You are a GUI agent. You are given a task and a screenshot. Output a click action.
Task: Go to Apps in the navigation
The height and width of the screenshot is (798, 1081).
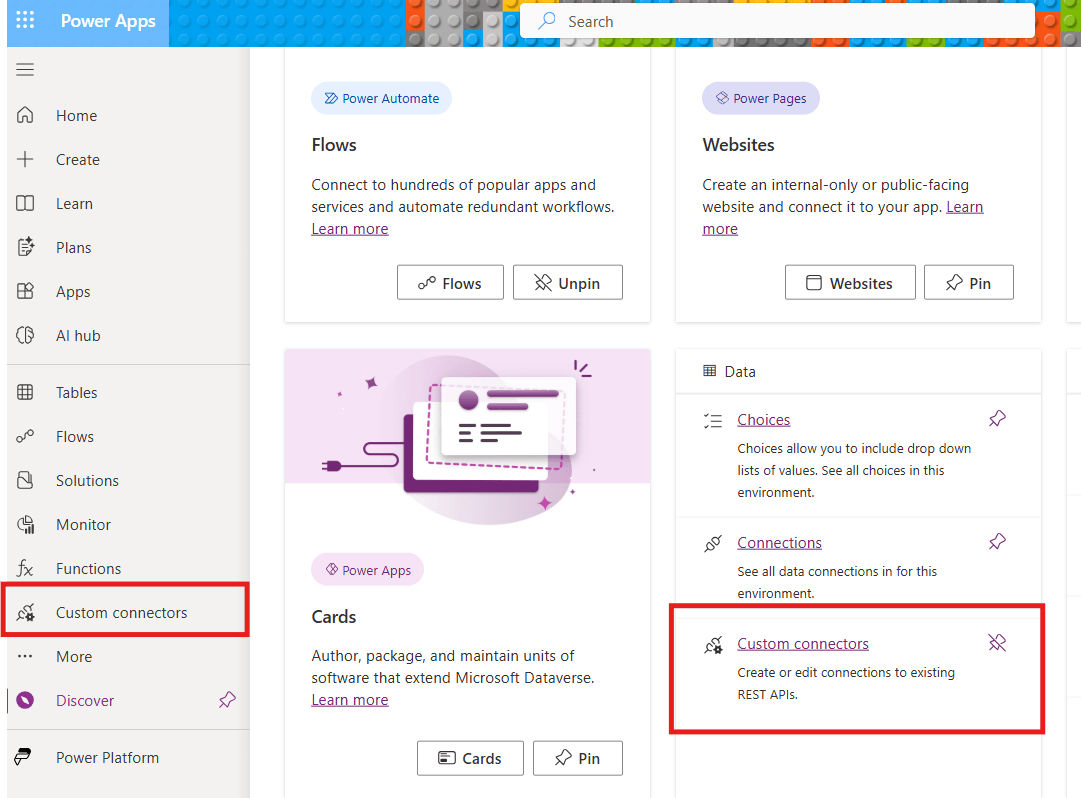coord(128,291)
